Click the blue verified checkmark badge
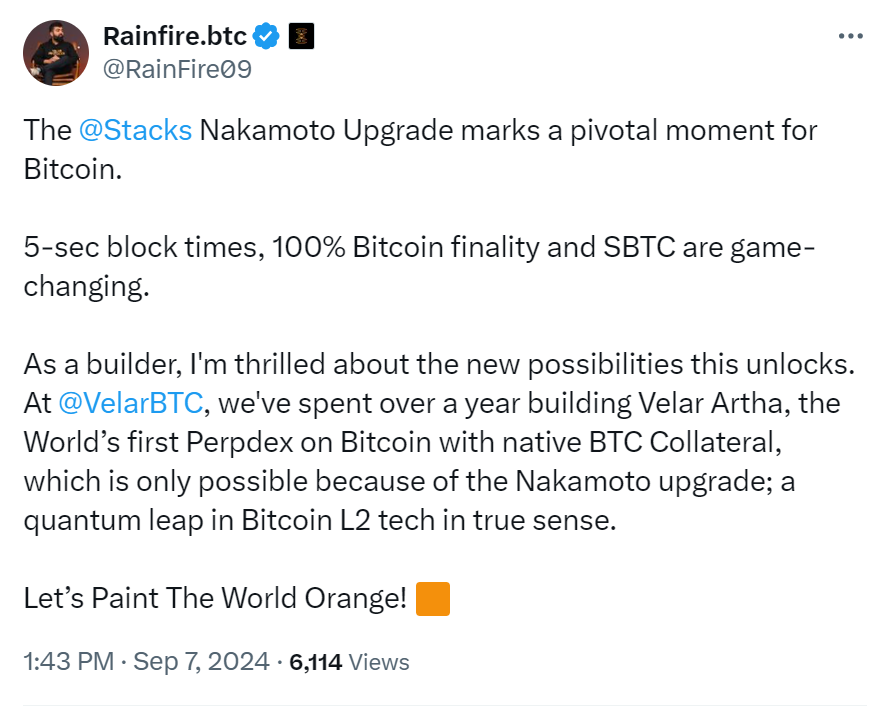 point(266,37)
